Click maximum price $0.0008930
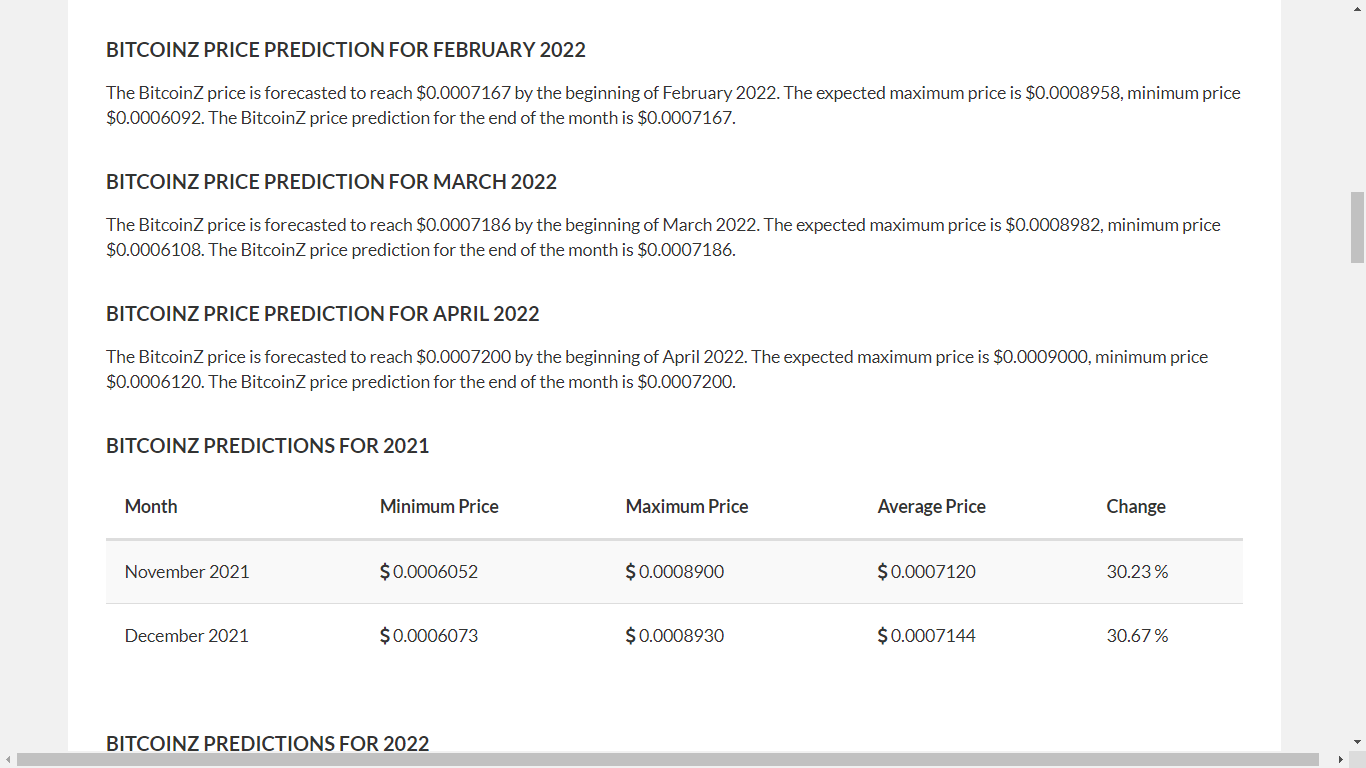 pyautogui.click(x=675, y=636)
